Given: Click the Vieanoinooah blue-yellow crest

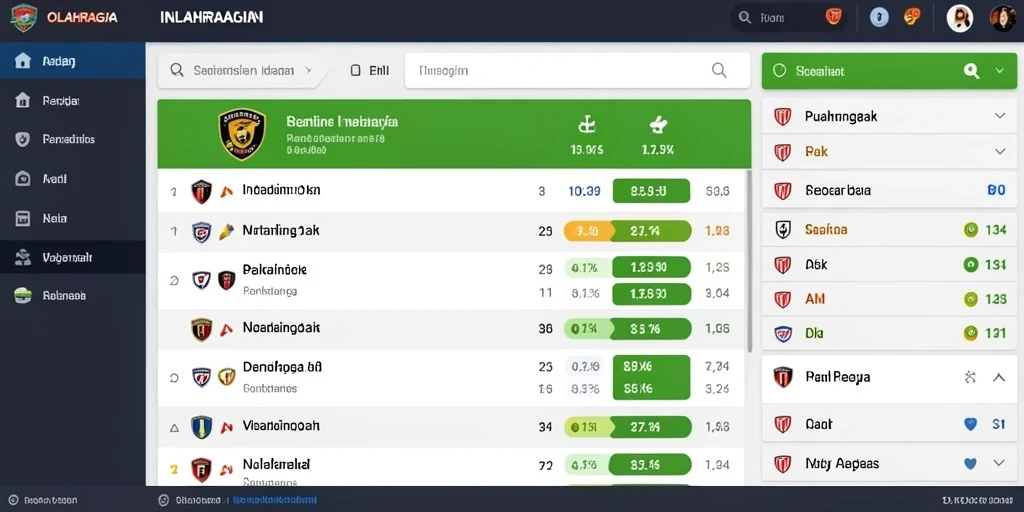Looking at the screenshot, I should click(201, 427).
